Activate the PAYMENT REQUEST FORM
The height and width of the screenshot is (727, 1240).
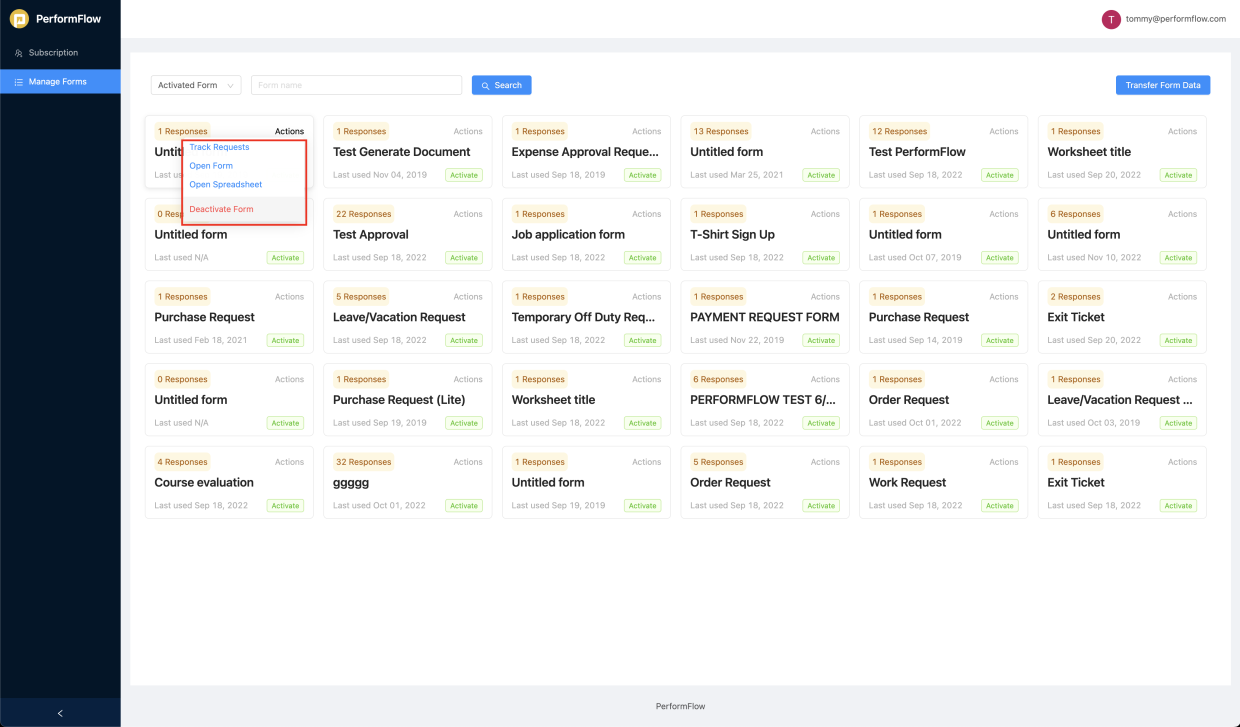(821, 340)
